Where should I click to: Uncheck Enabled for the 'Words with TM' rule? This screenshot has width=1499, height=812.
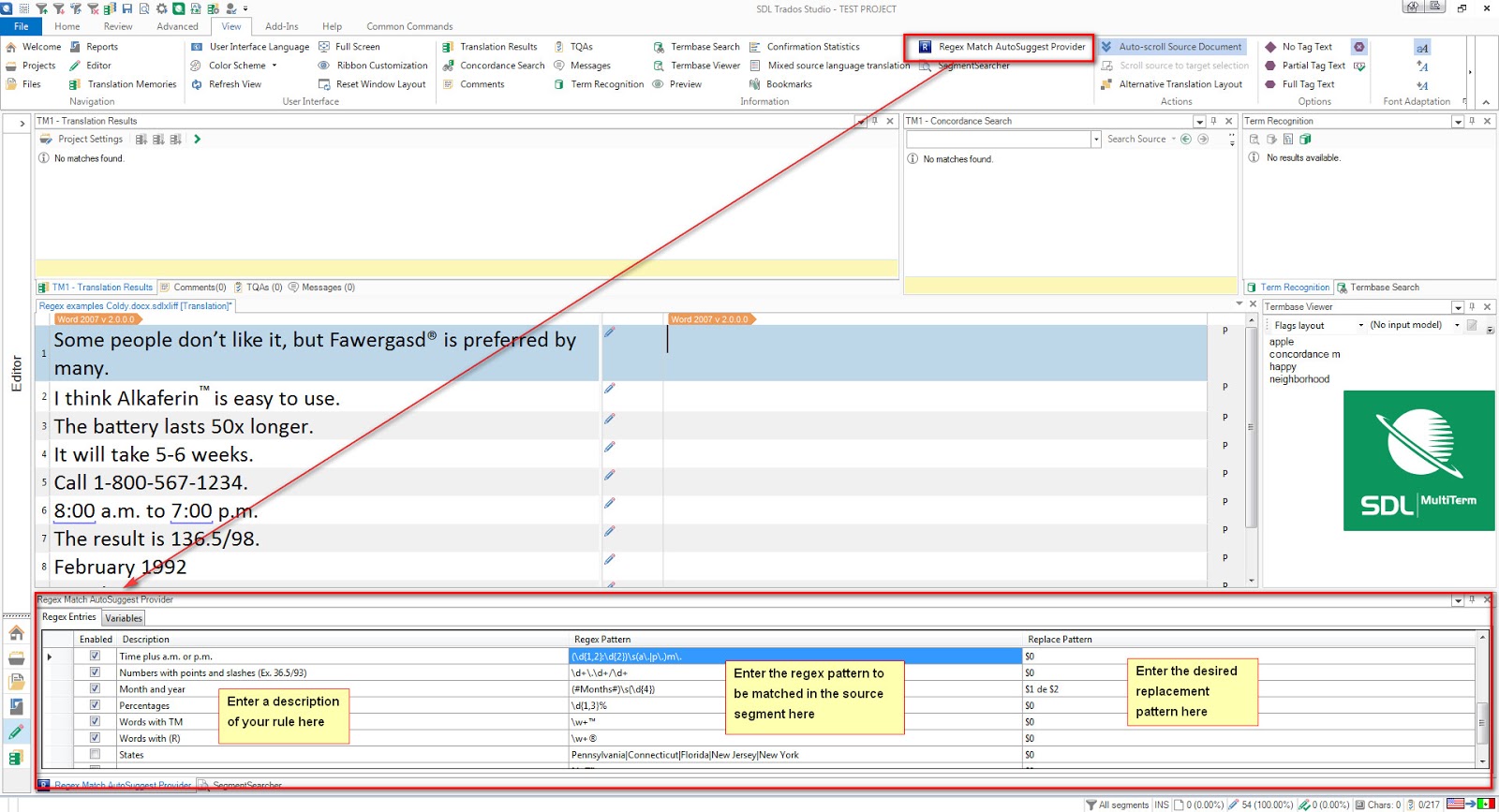pyautogui.click(x=95, y=721)
